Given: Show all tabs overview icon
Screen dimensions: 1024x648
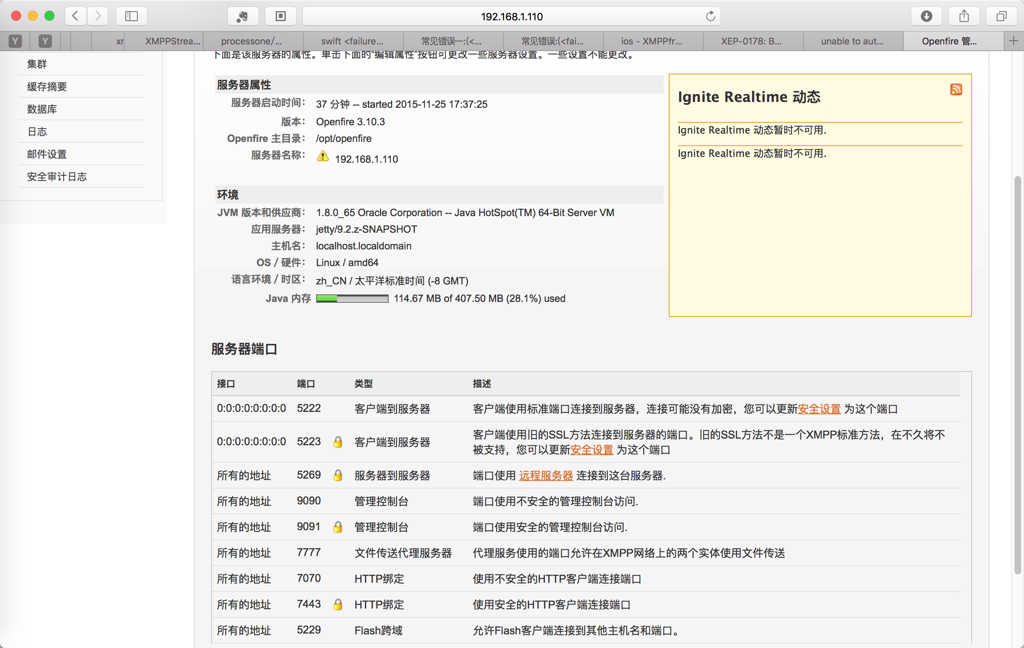Looking at the screenshot, I should [x=1001, y=16].
